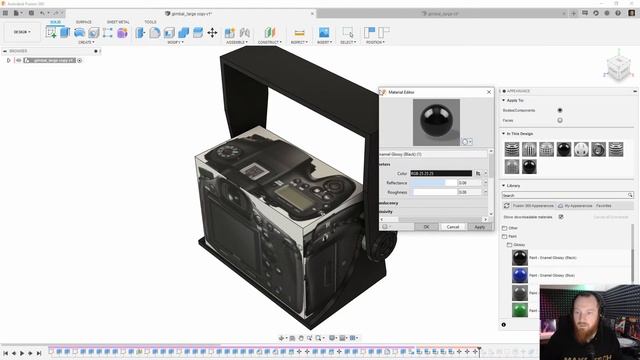
Task: Collapse the Apply To section
Action: click(503, 100)
